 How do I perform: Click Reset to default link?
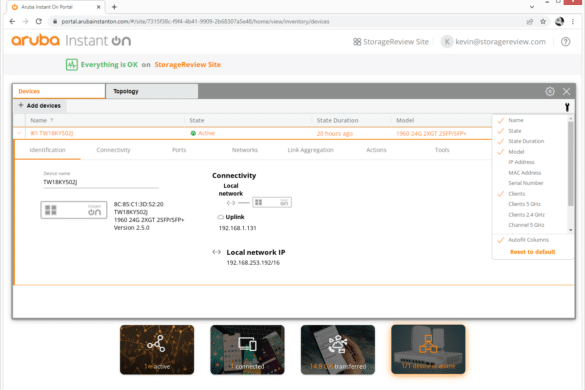[x=532, y=252]
